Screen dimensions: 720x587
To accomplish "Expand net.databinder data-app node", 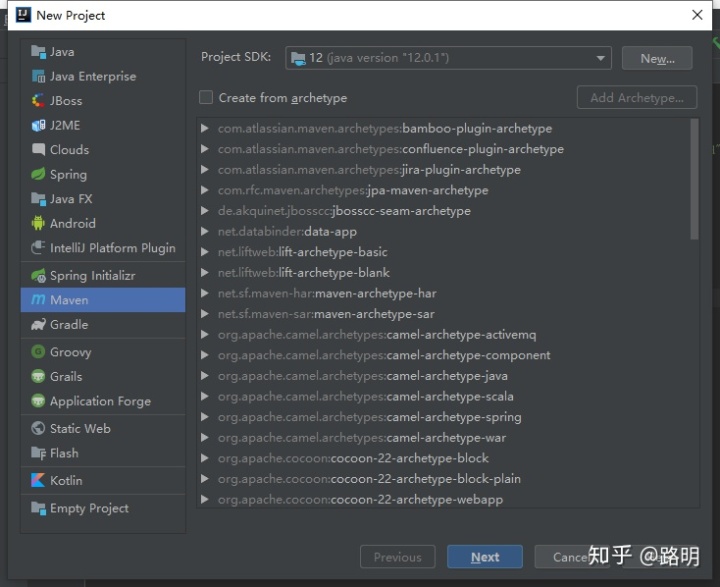I will 205,231.
